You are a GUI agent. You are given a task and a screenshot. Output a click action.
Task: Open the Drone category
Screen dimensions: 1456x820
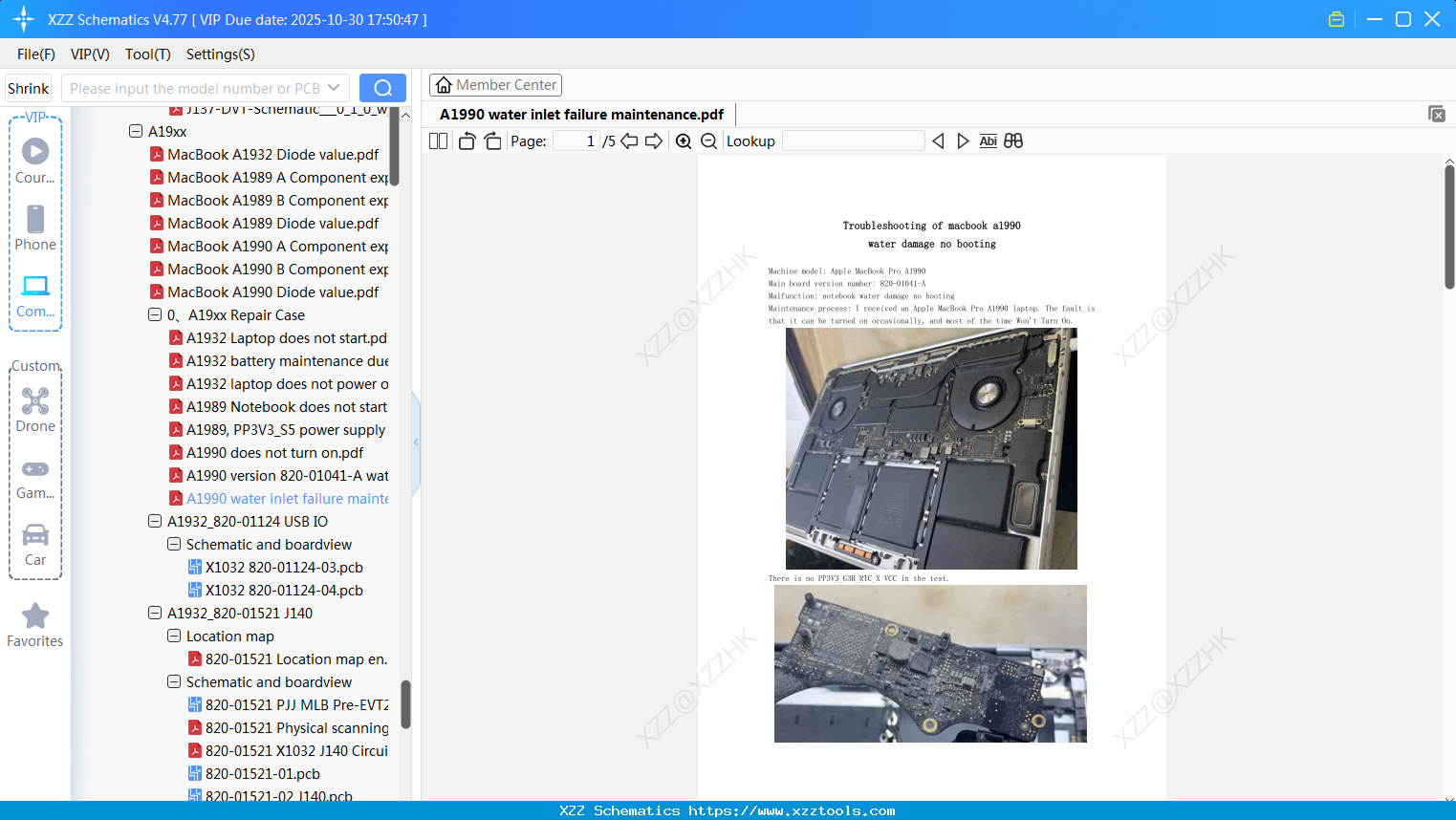coord(35,409)
